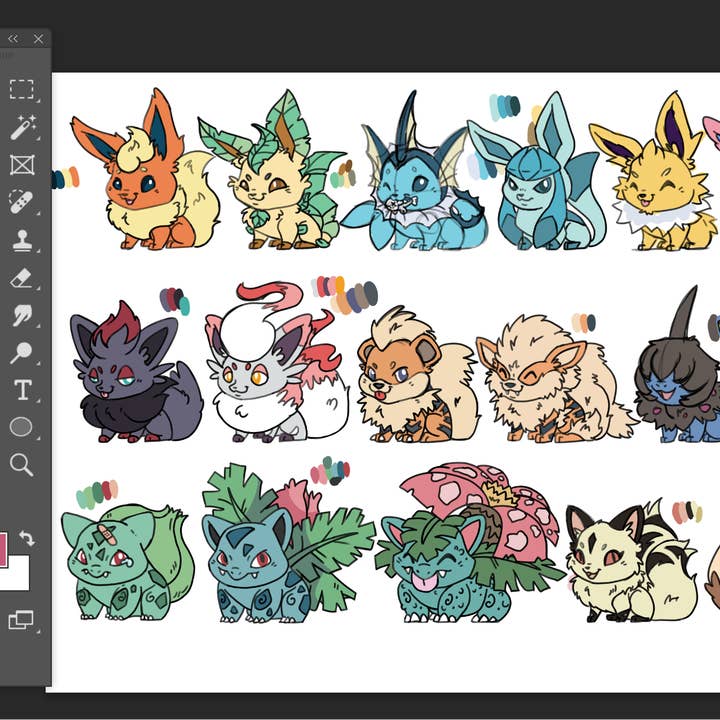Swap foreground and background colors
Screen dimensions: 720x720
[x=27, y=538]
